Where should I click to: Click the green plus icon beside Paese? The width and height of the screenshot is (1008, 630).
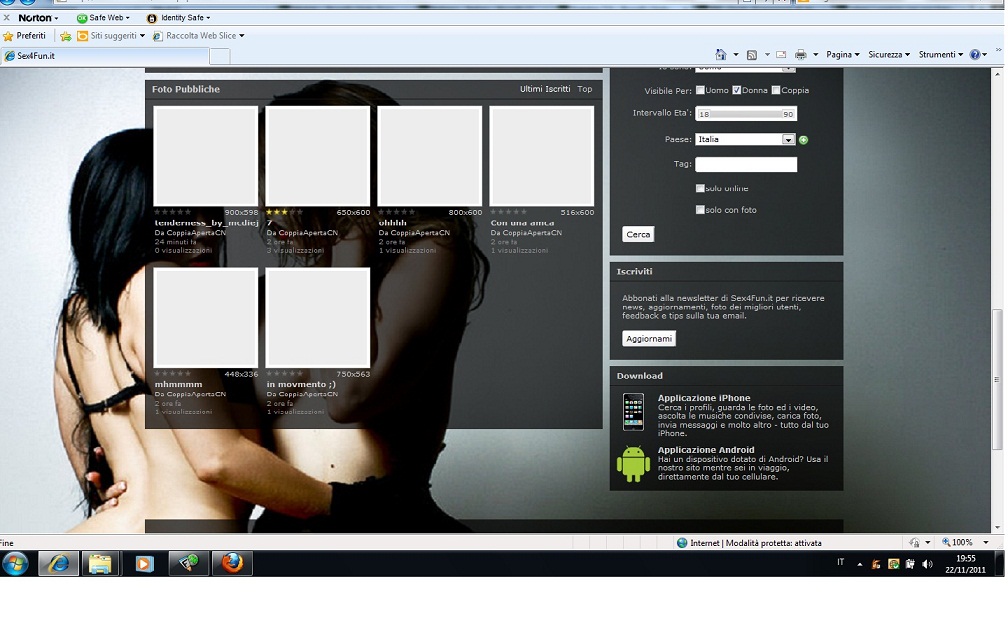coord(804,140)
